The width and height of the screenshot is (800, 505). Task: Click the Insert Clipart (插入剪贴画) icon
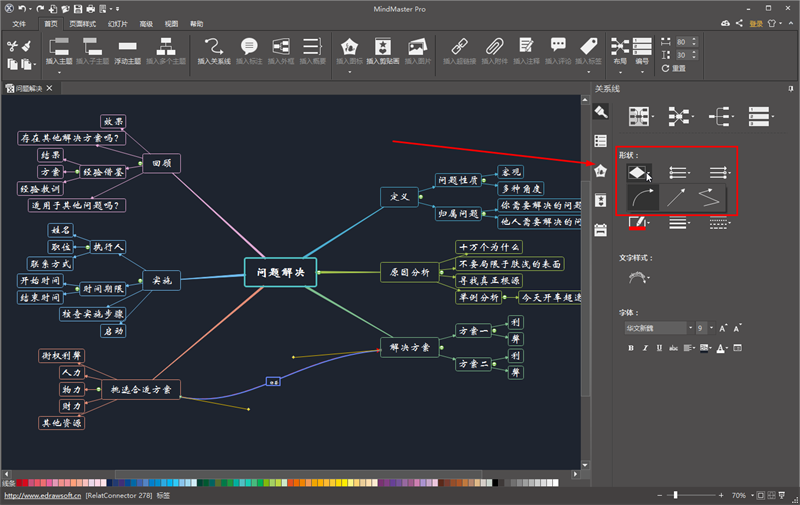click(381, 47)
